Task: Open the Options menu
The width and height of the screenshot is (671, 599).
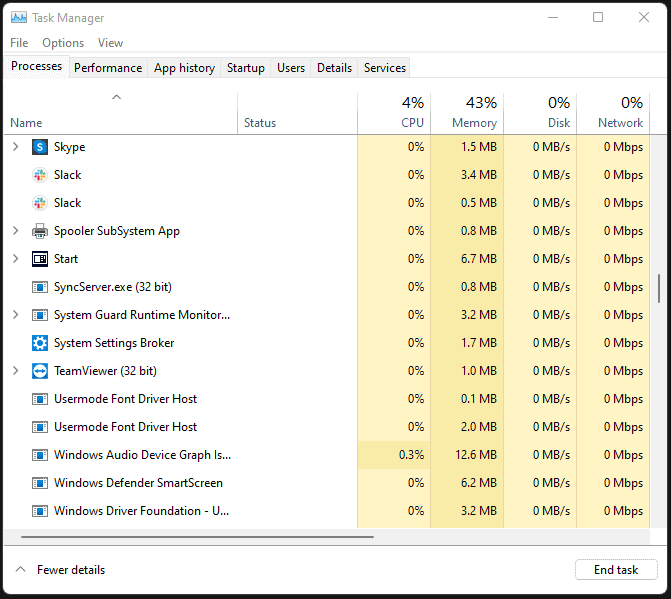Action: 63,43
